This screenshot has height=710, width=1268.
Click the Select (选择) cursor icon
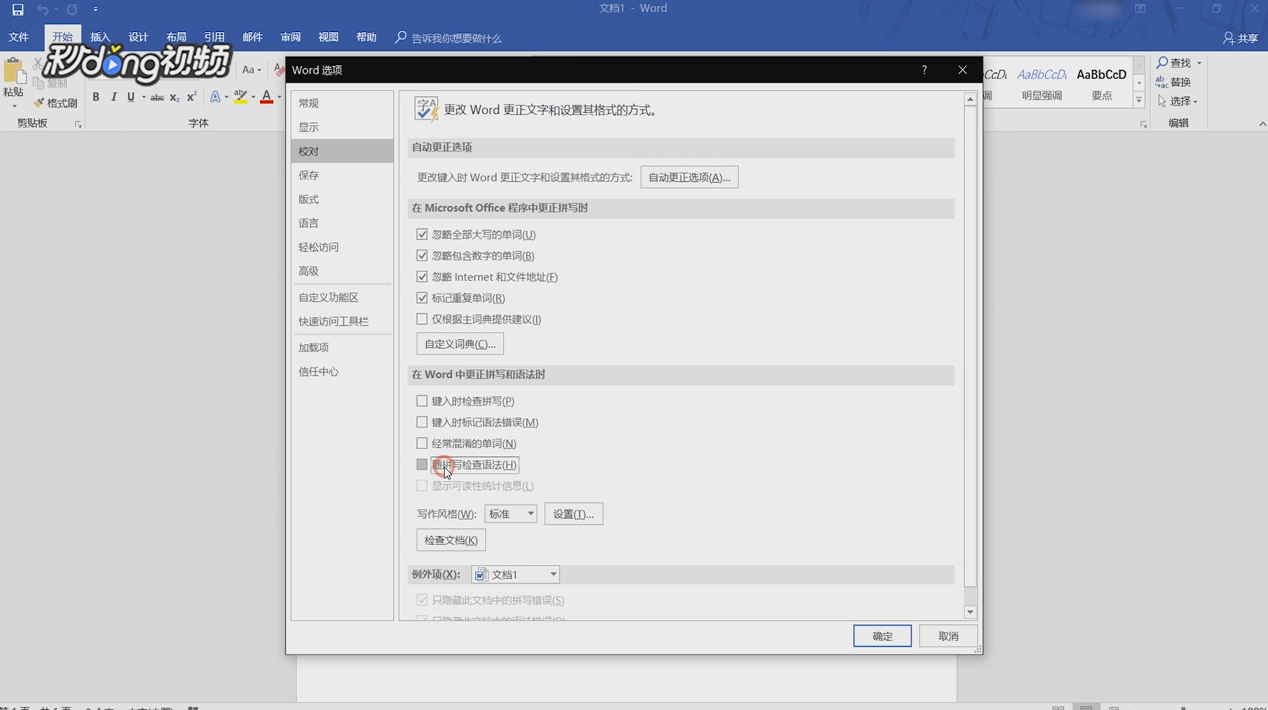click(1162, 101)
